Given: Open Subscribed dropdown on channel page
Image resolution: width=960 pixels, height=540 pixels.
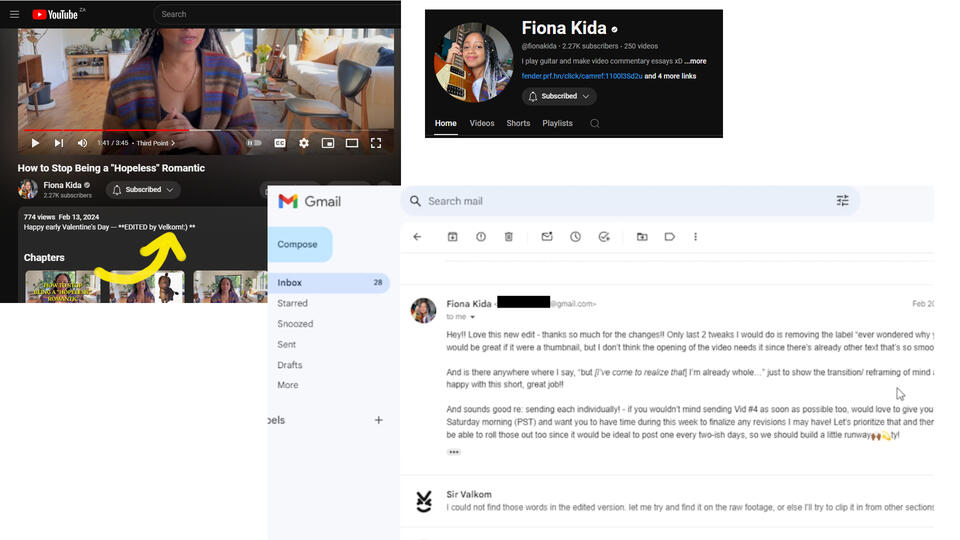Looking at the screenshot, I should (x=559, y=96).
